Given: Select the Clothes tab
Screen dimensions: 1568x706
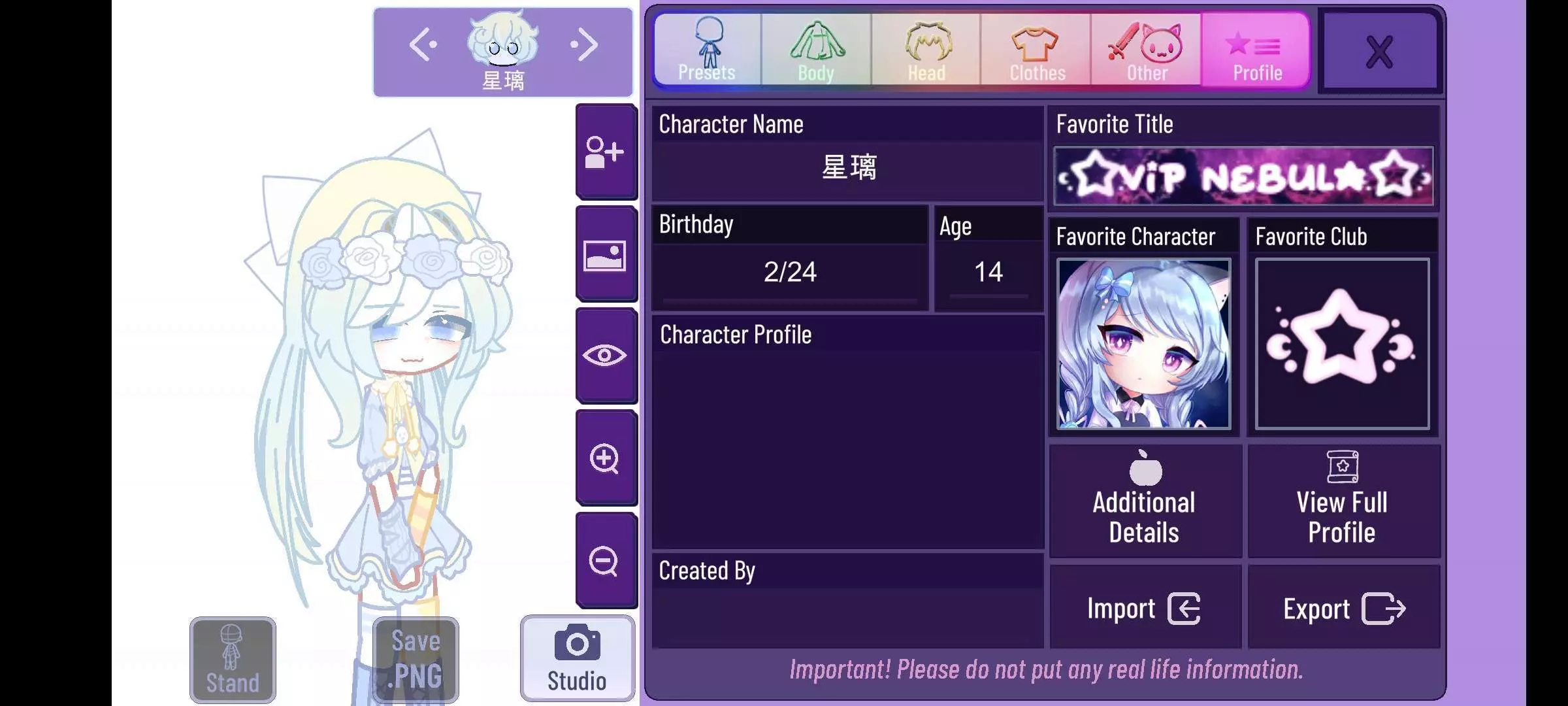Looking at the screenshot, I should 1036,50.
